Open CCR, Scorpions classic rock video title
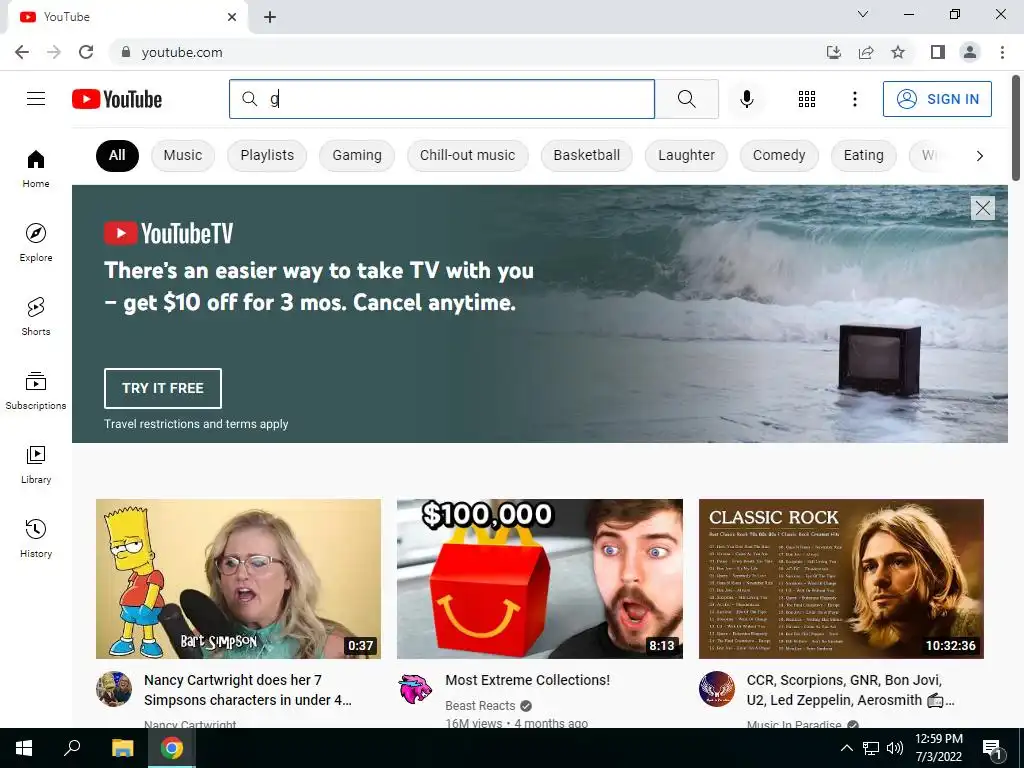 [850, 690]
